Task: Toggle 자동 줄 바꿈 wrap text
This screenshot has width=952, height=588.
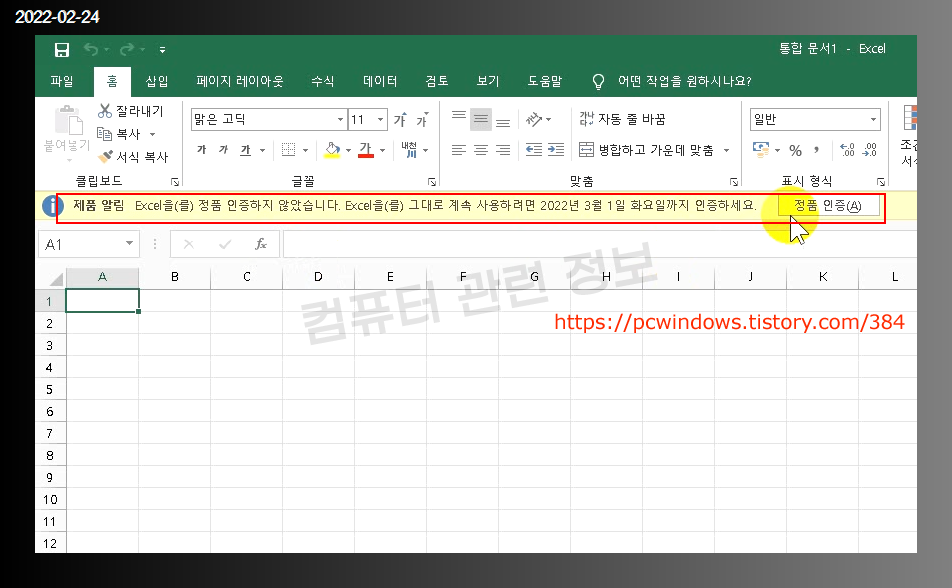Action: click(x=622, y=119)
